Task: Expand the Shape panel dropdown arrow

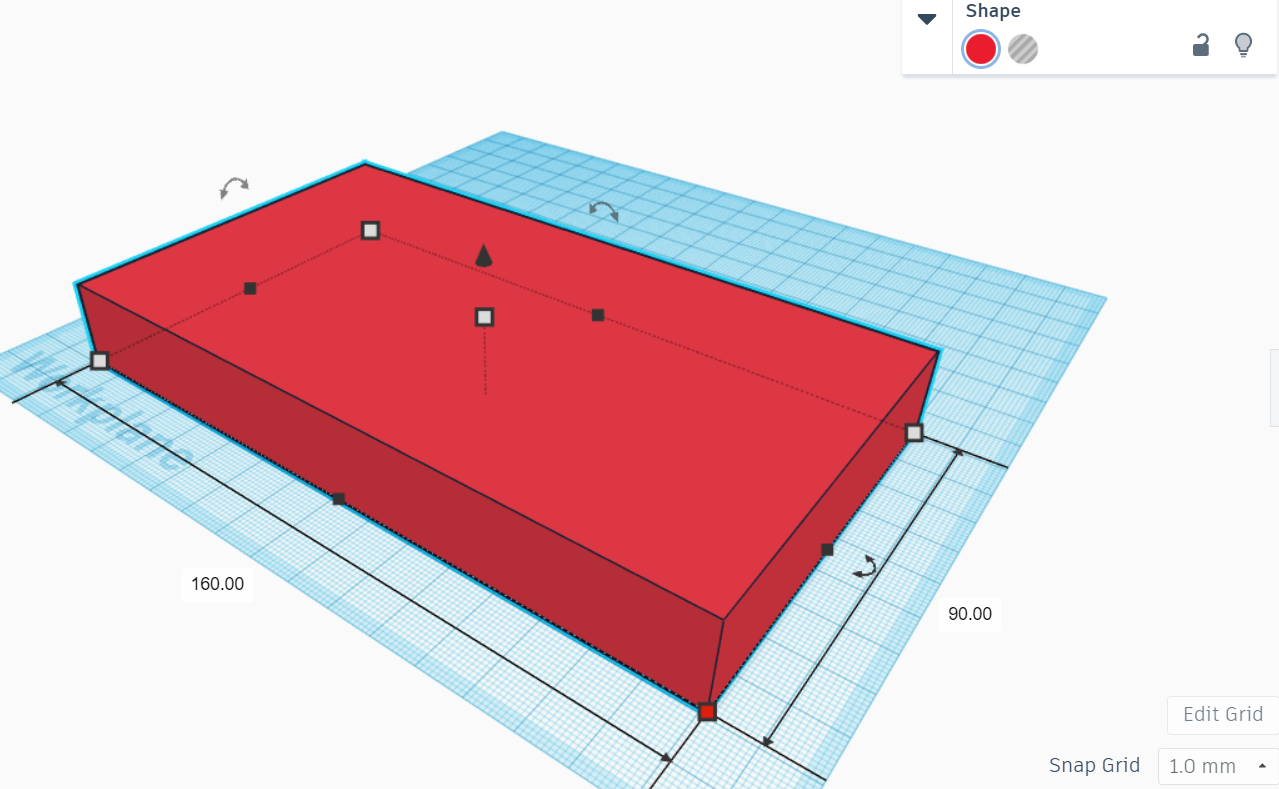Action: click(x=926, y=17)
